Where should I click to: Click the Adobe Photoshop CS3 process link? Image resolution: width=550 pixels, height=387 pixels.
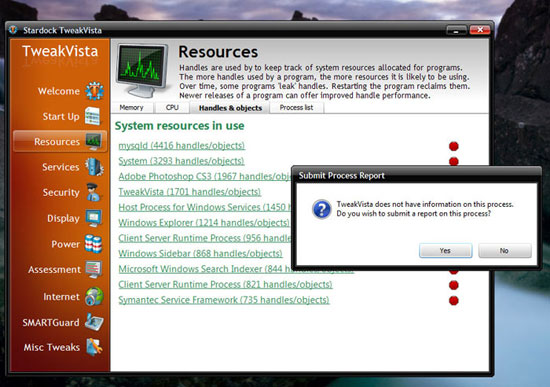click(x=205, y=176)
